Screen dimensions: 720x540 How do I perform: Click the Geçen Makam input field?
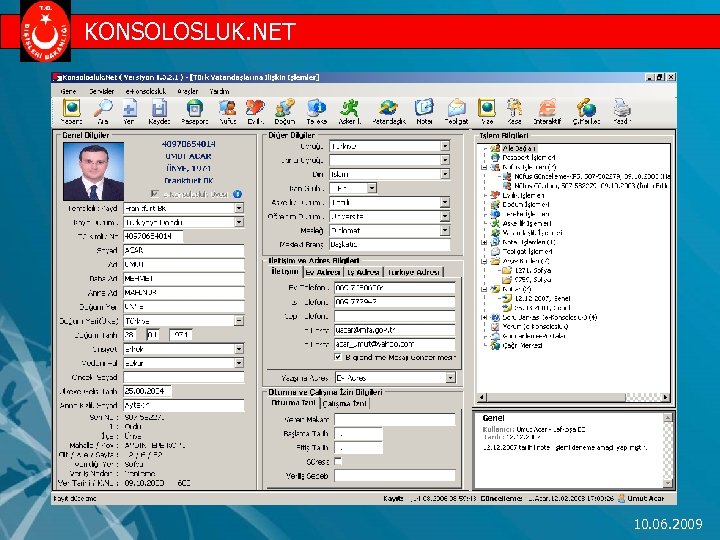tap(394, 419)
